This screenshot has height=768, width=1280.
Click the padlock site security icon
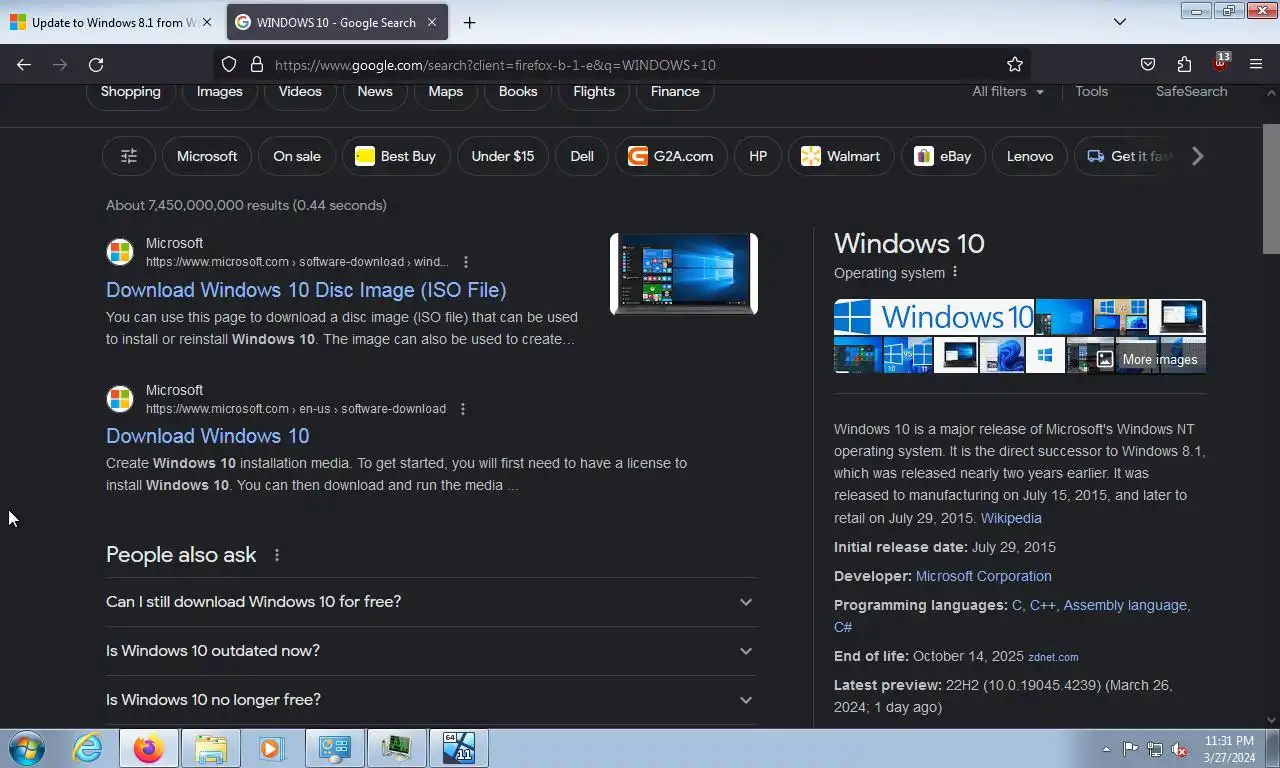257,64
